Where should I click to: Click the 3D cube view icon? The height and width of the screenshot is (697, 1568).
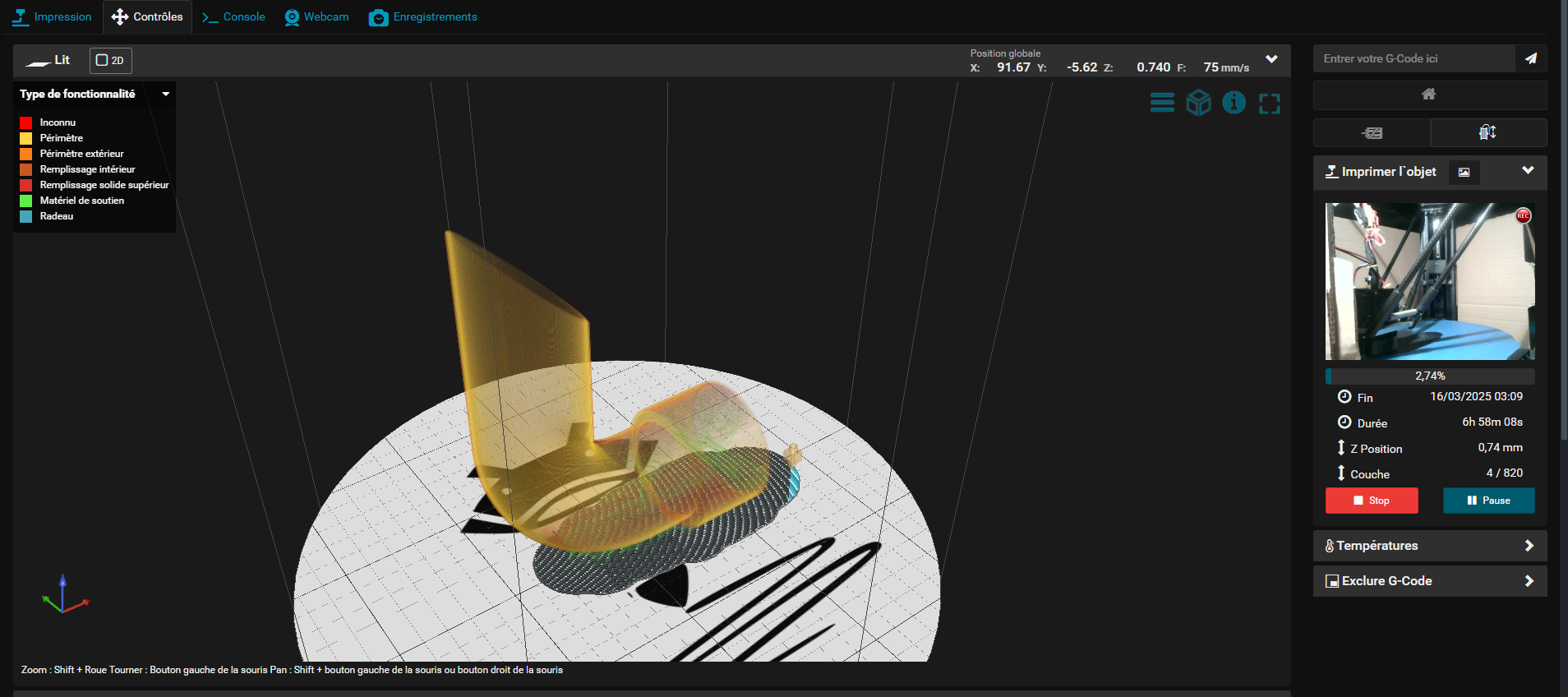[x=1198, y=103]
